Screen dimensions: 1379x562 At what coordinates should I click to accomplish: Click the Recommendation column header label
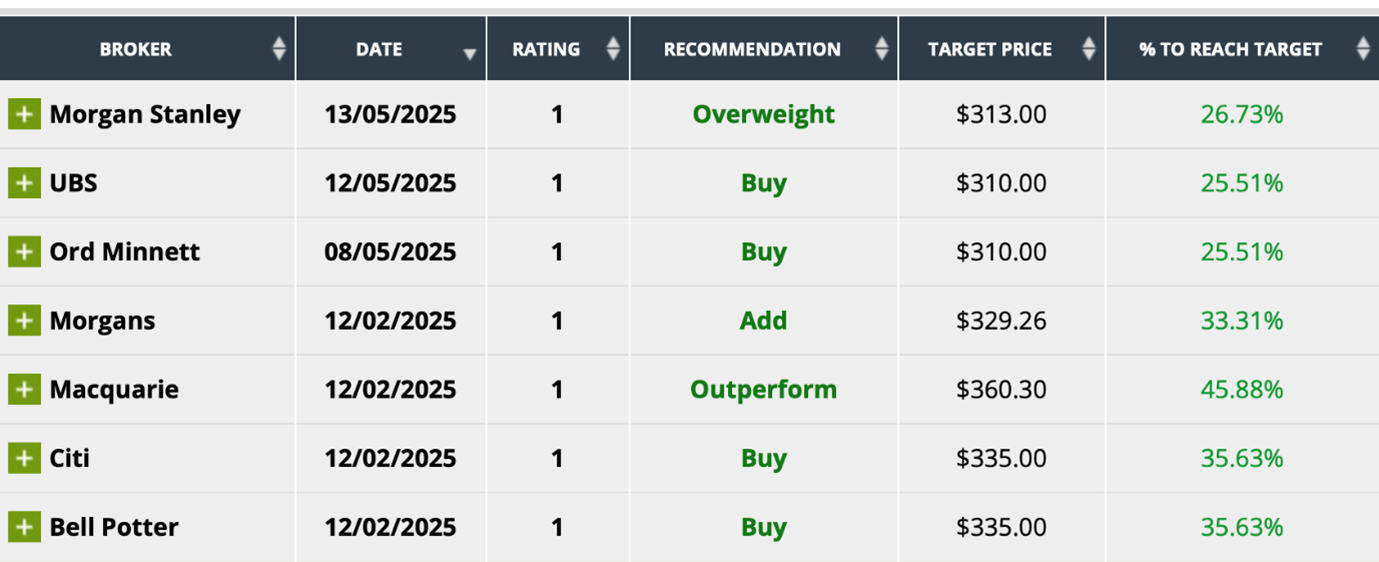pos(752,49)
